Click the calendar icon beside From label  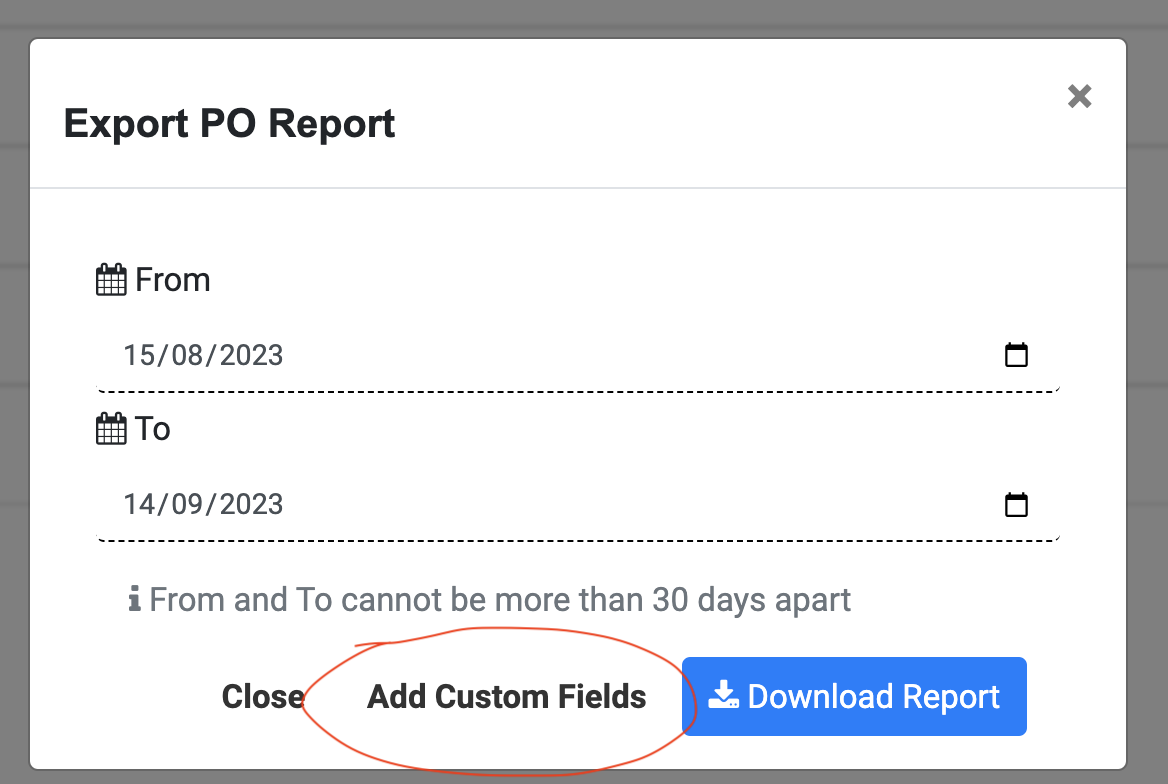point(111,280)
